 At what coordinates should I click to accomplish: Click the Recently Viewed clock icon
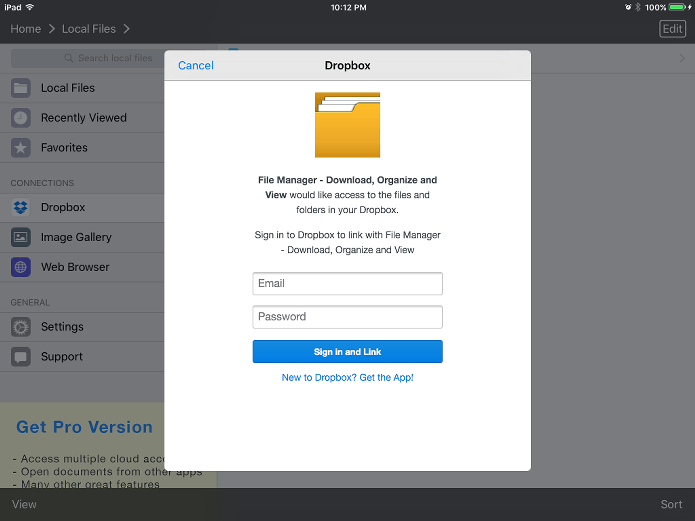coord(20,118)
